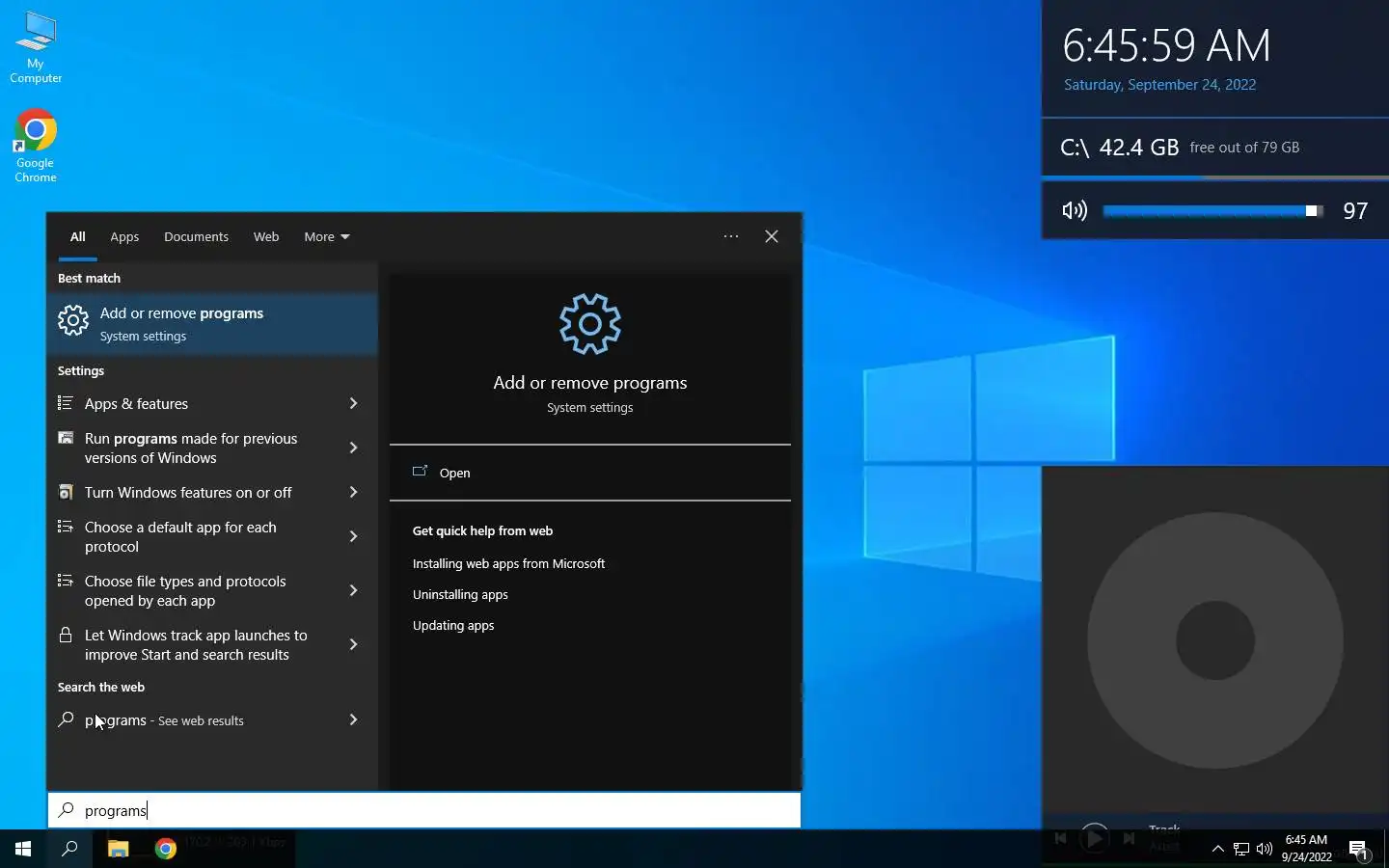Screen dimensions: 1389x868
Task: Close the search panel with the X
Action: click(772, 236)
